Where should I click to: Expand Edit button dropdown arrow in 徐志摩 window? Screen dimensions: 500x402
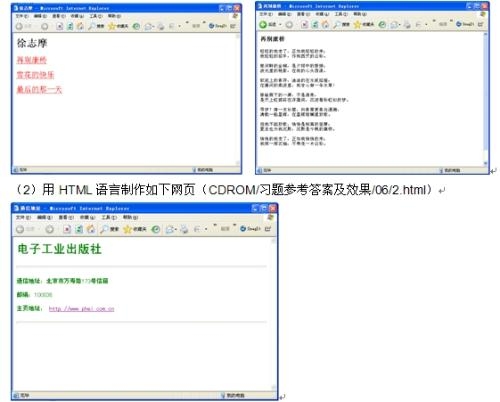180,26
